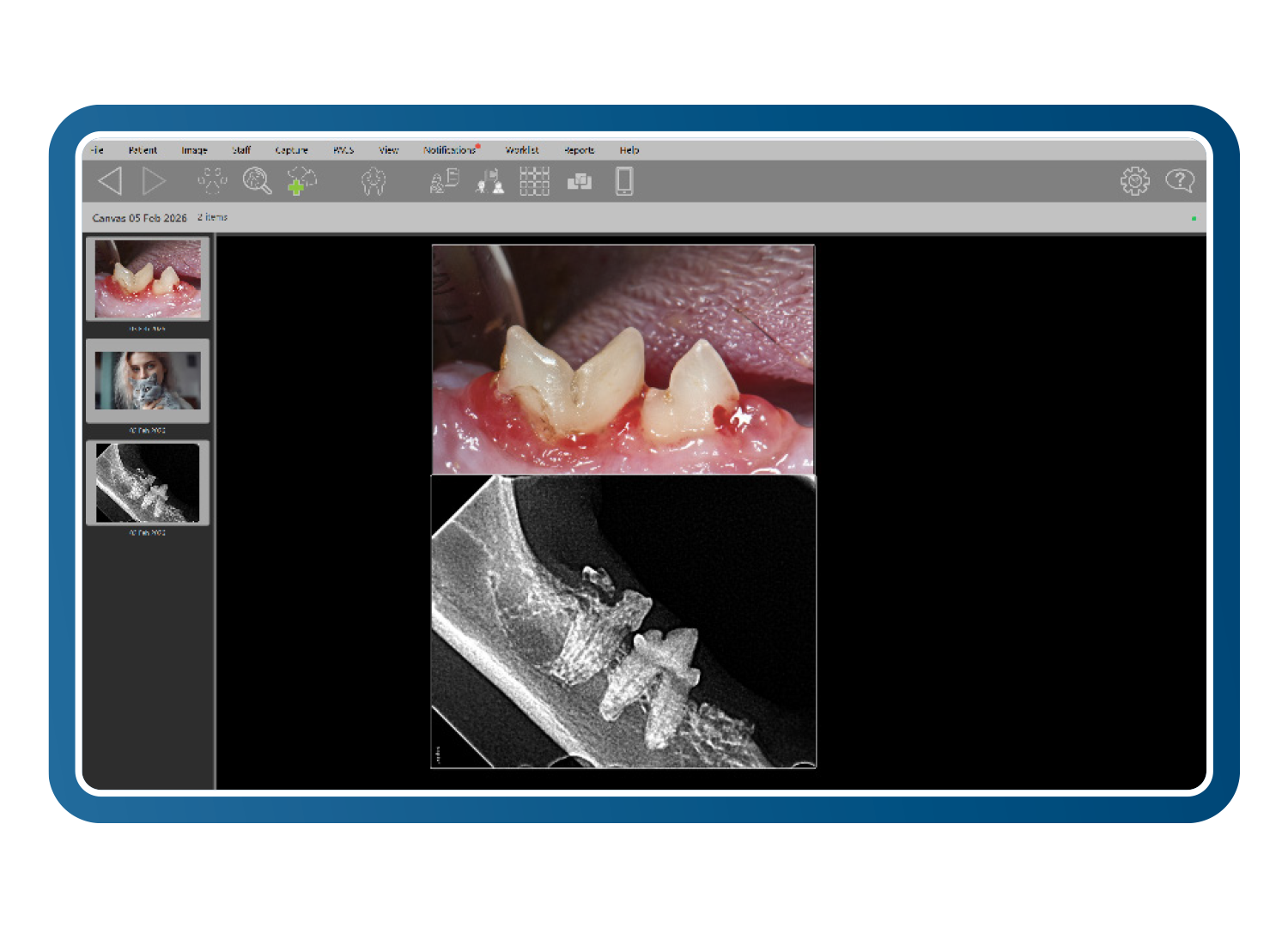Image resolution: width=1288 pixels, height=927 pixels.
Task: Click the magnifying glass search icon
Action: [257, 181]
